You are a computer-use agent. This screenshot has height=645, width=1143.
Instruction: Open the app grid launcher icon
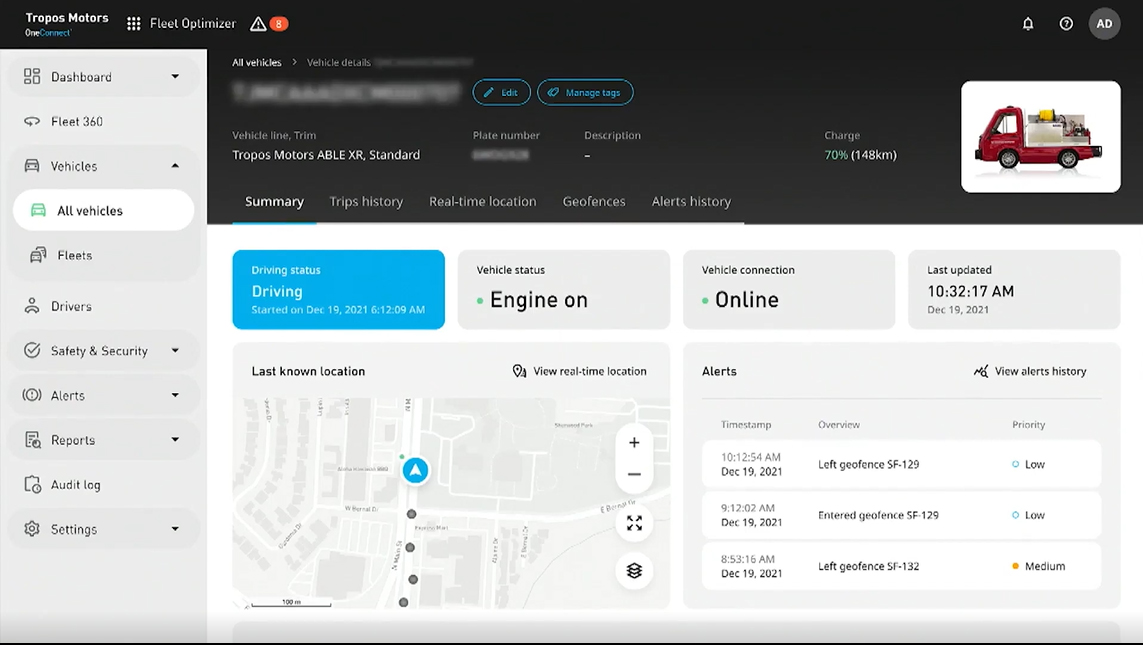[133, 24]
